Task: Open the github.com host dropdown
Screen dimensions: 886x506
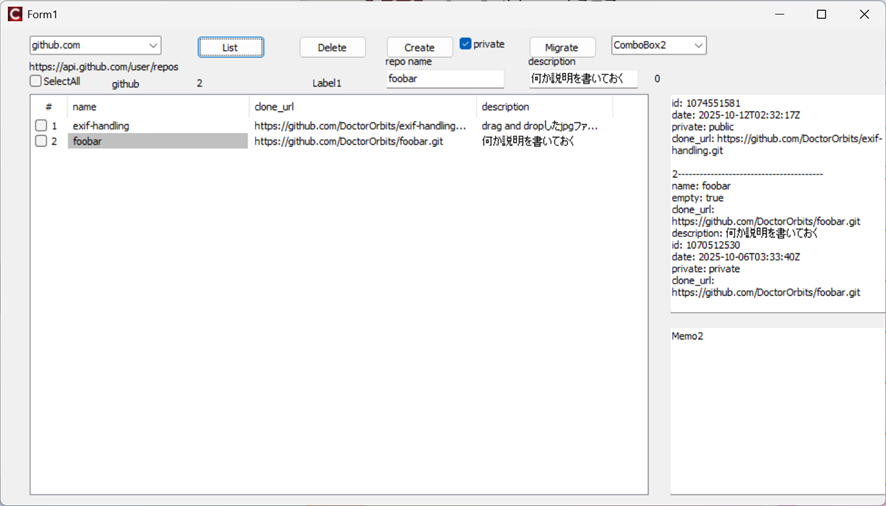Action: [153, 46]
